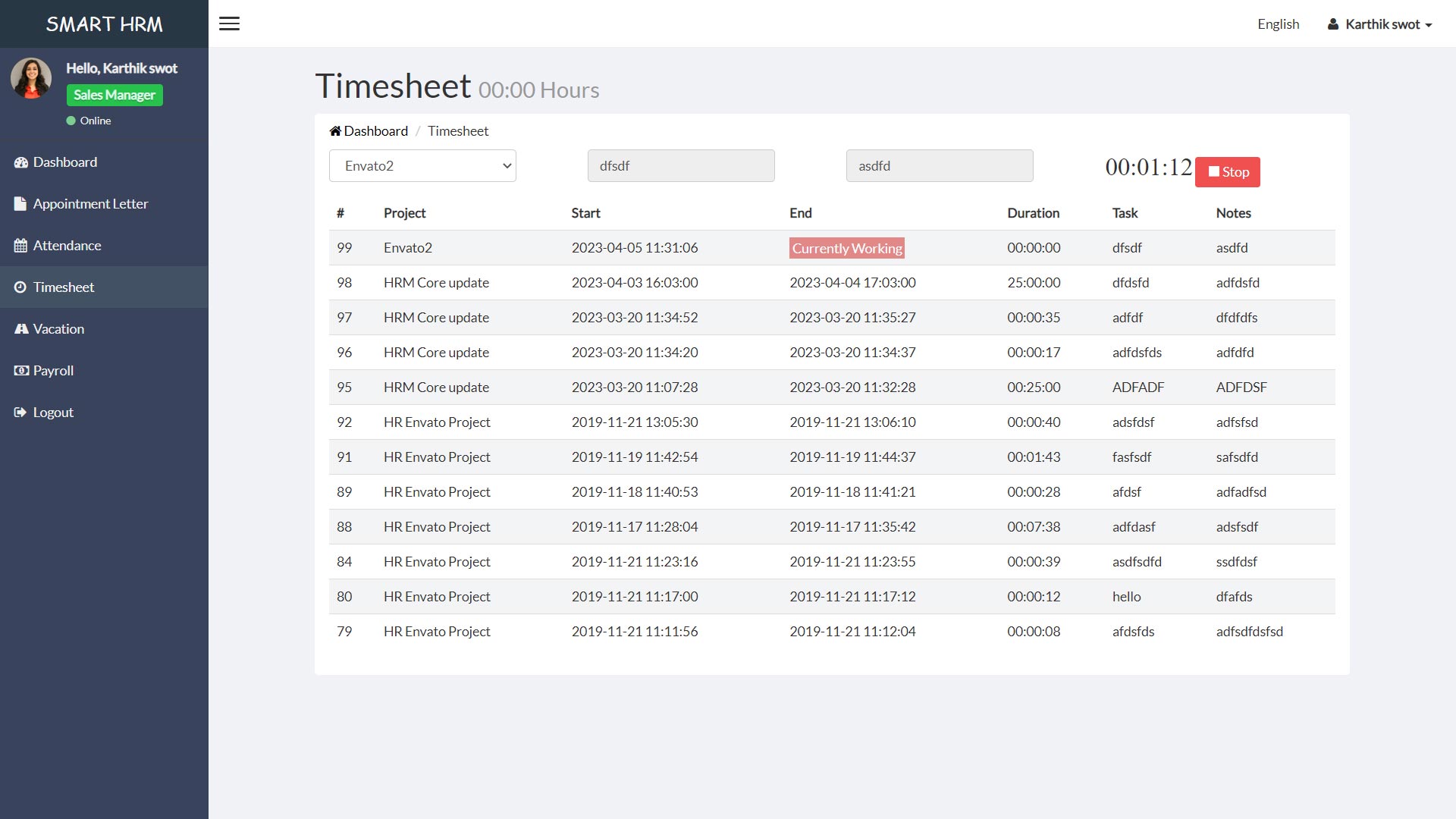Click the home icon in breadcrumb
Image resolution: width=1456 pixels, height=819 pixels.
point(335,131)
